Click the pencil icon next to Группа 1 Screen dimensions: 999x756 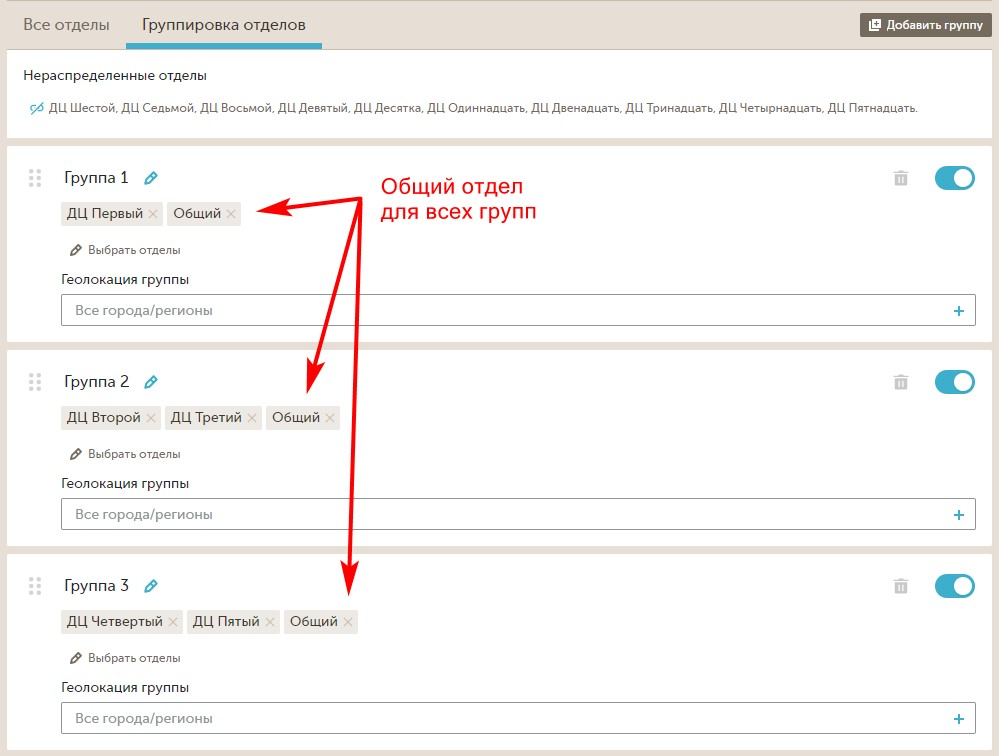[x=151, y=178]
